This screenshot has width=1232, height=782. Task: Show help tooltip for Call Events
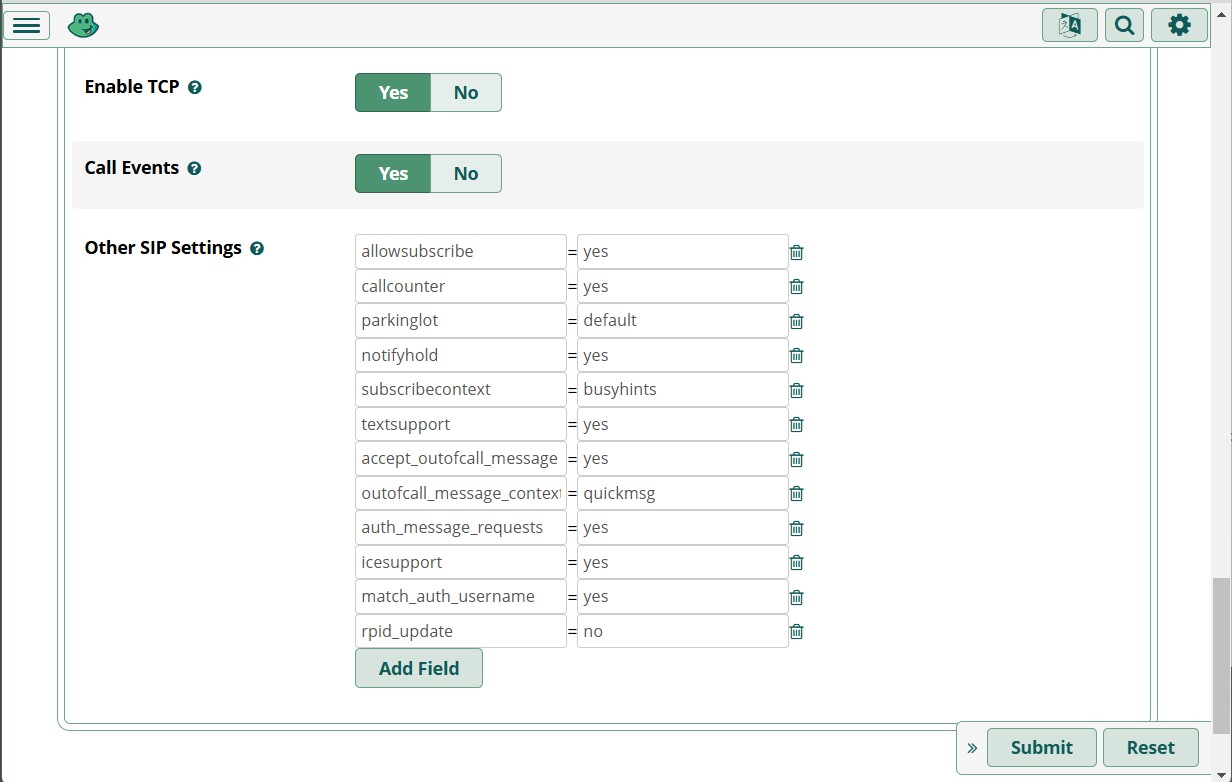[194, 169]
